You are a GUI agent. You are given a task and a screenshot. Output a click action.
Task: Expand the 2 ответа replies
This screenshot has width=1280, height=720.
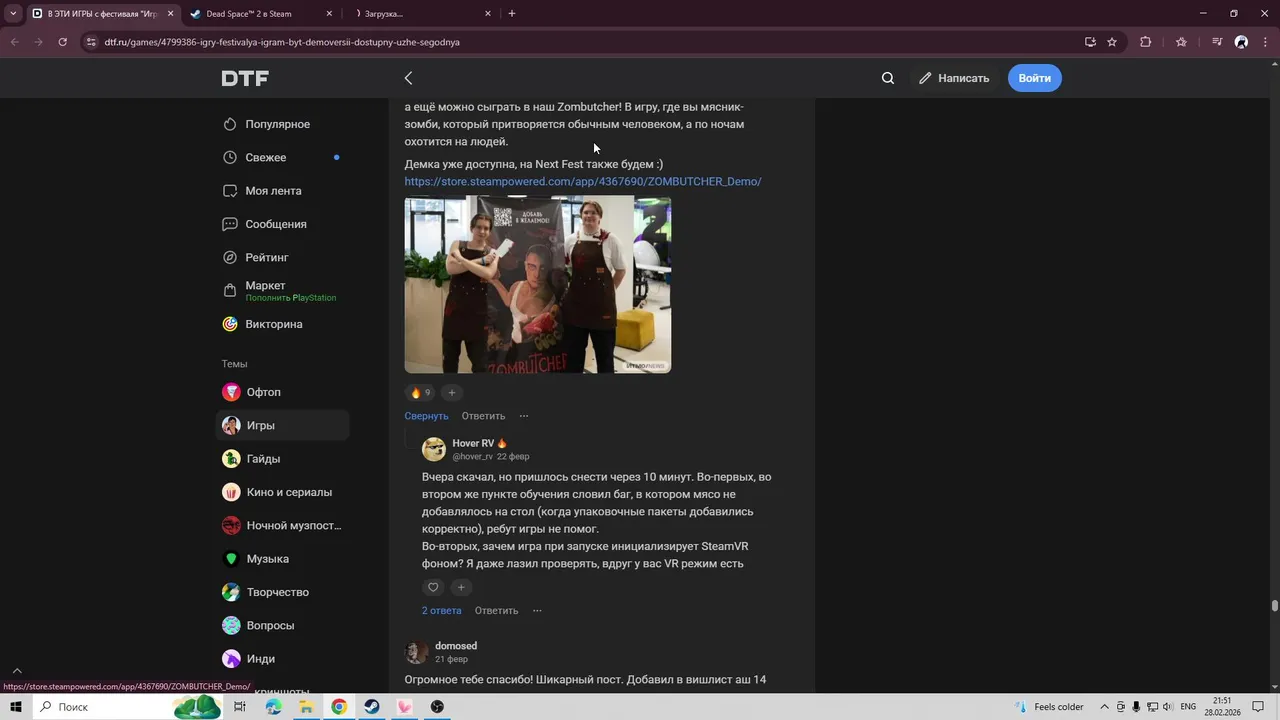[x=441, y=610]
